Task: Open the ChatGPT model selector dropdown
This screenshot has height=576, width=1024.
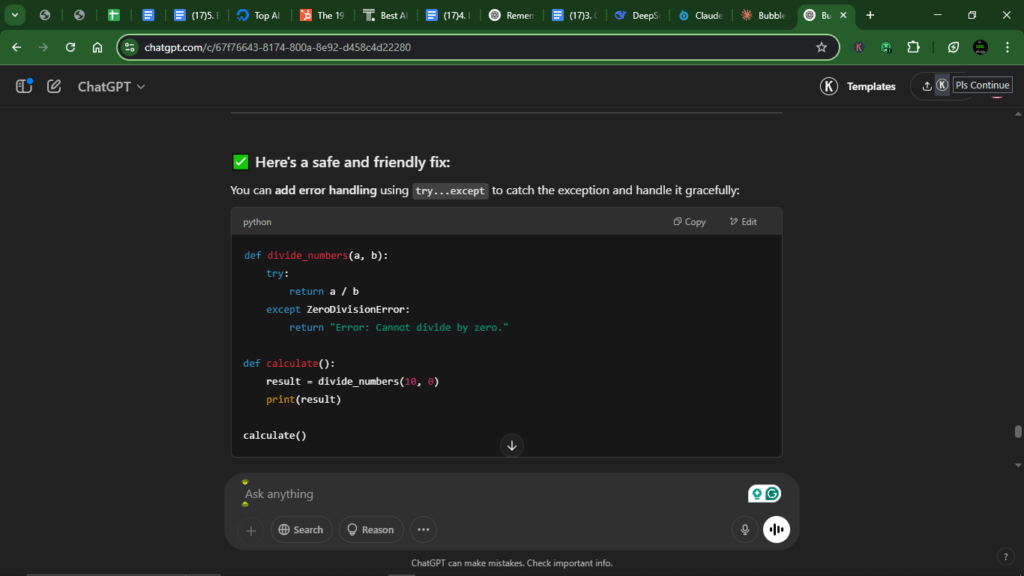Action: [x=111, y=86]
